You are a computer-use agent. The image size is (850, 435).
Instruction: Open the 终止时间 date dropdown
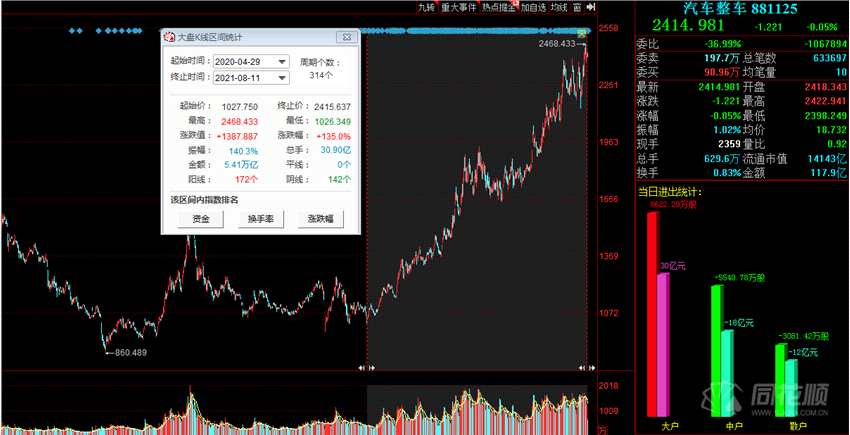[282, 78]
